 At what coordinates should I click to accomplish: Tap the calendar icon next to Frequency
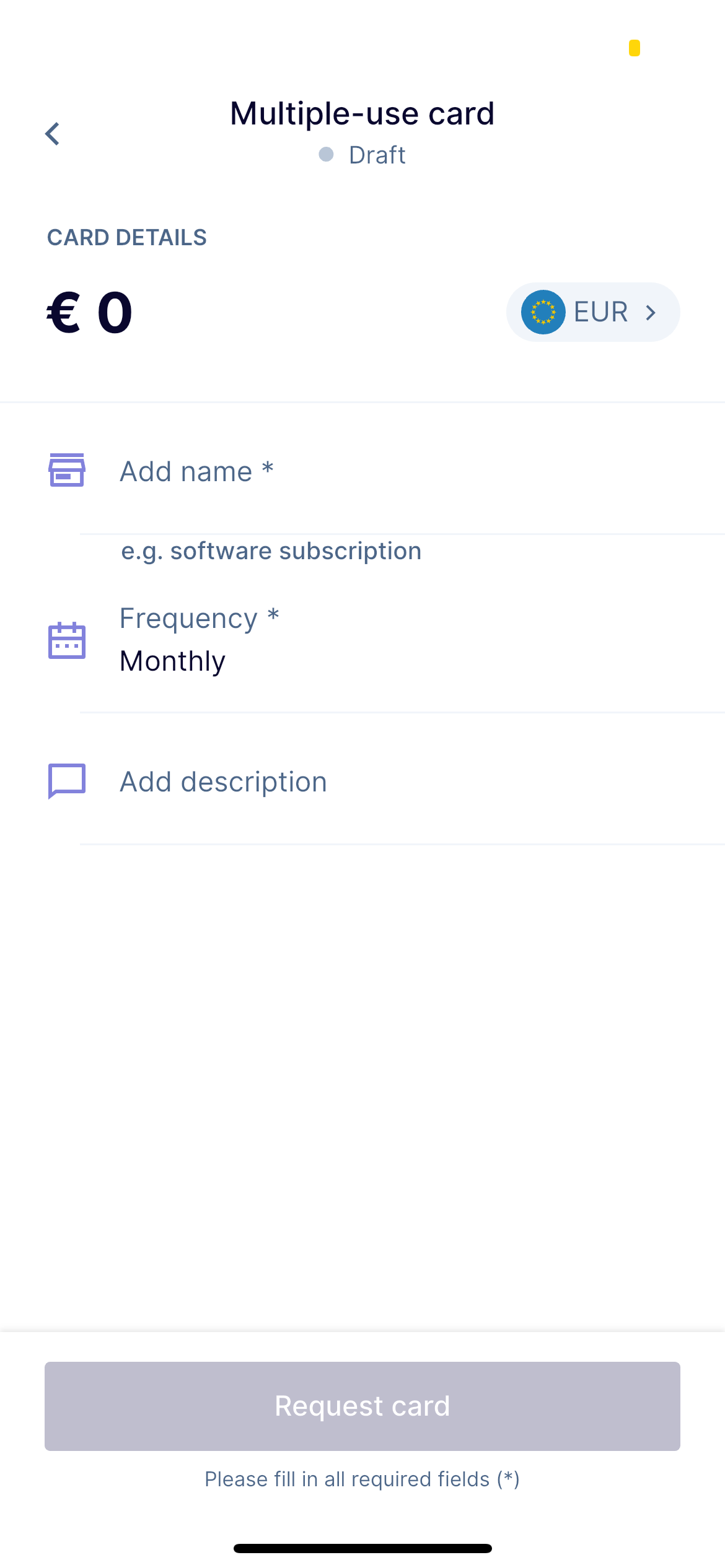point(67,640)
